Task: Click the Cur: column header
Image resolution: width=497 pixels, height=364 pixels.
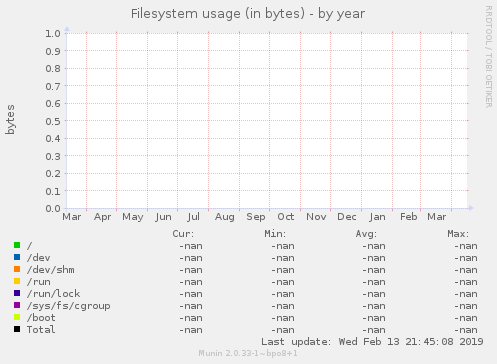Action: tap(183, 234)
